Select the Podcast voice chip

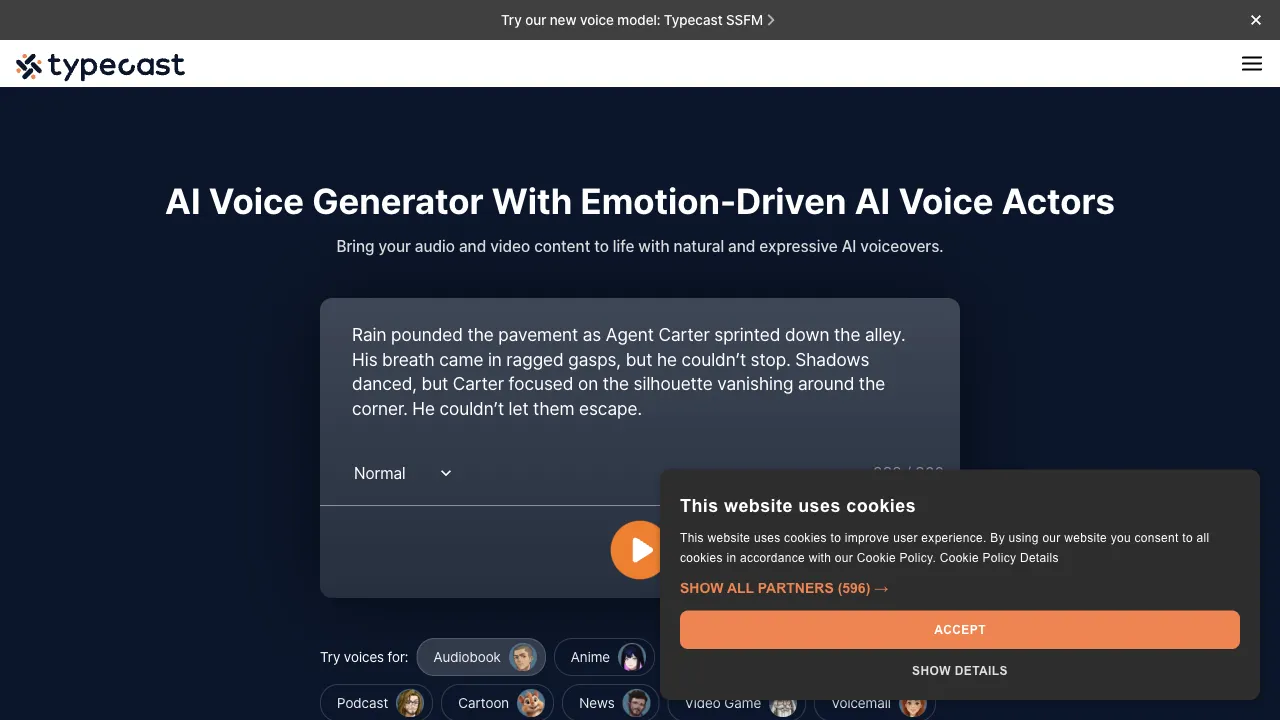(x=376, y=703)
